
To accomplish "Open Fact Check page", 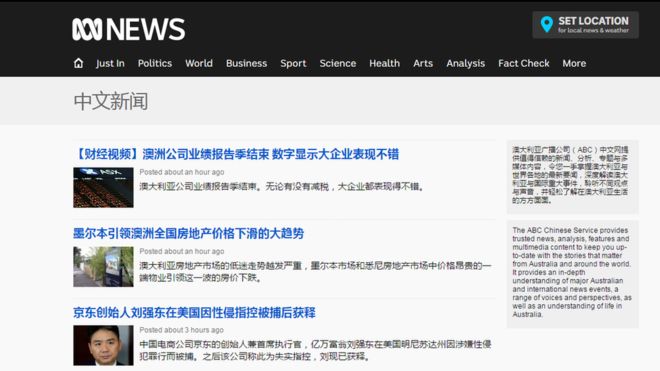I will (524, 63).
